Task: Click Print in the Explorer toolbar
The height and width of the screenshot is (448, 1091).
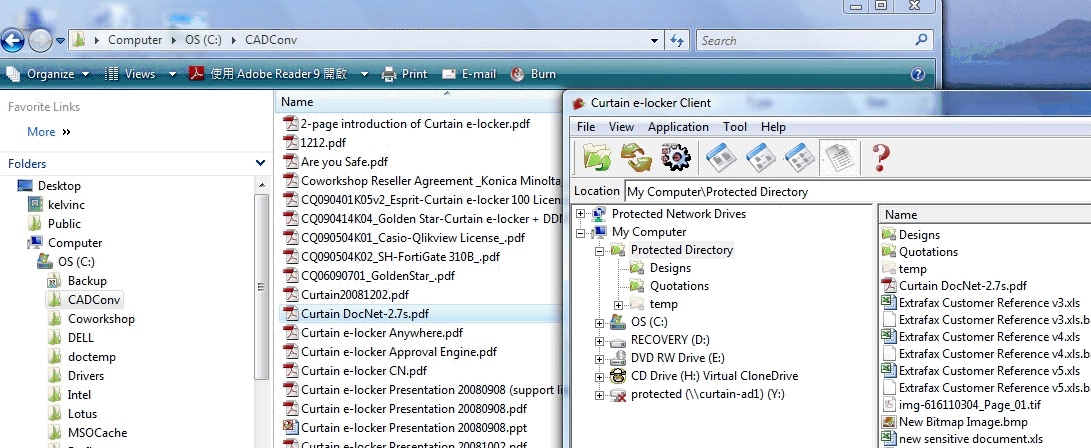Action: (x=405, y=74)
